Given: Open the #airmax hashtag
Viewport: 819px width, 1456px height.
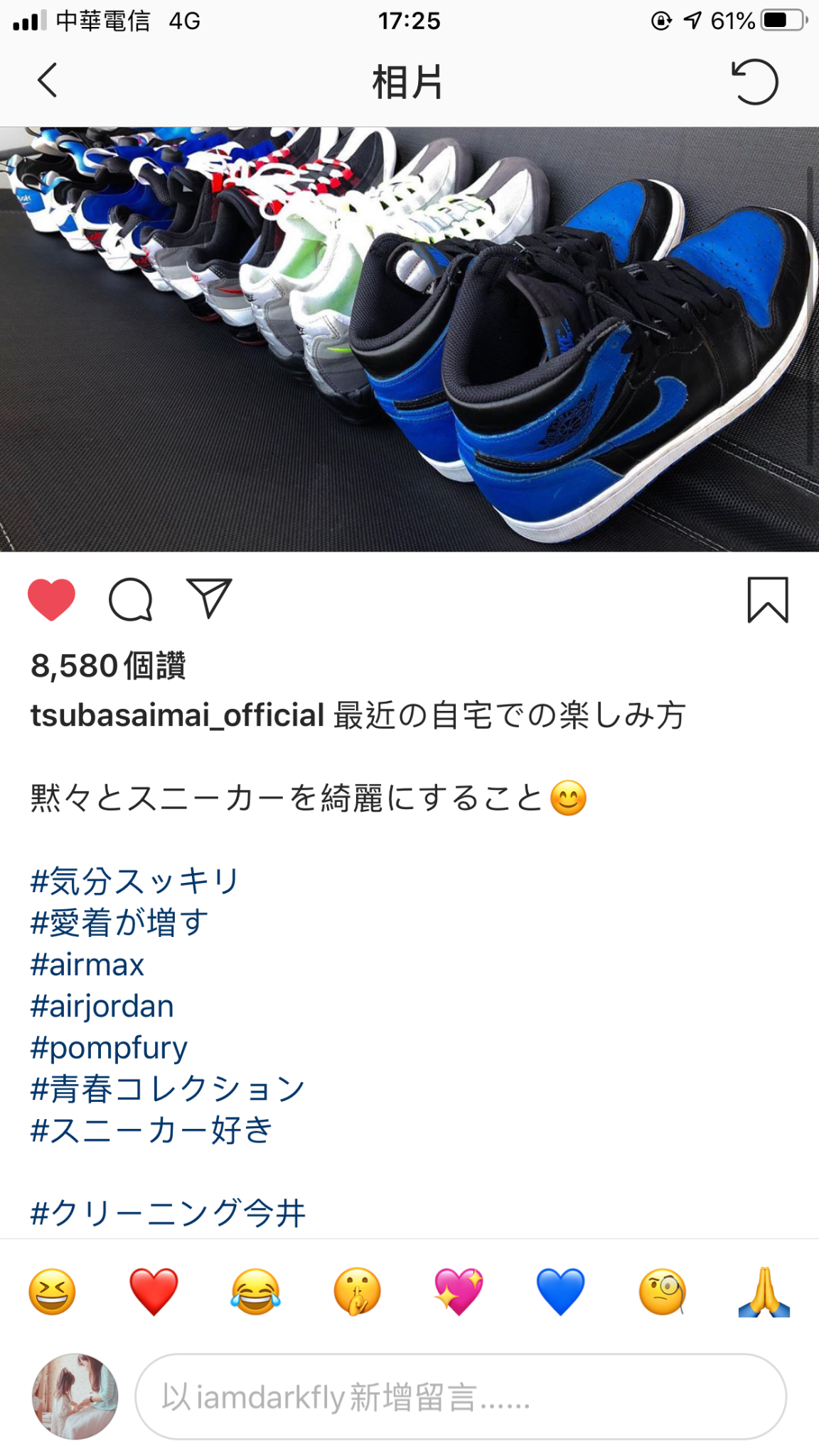Looking at the screenshot, I should [x=87, y=965].
